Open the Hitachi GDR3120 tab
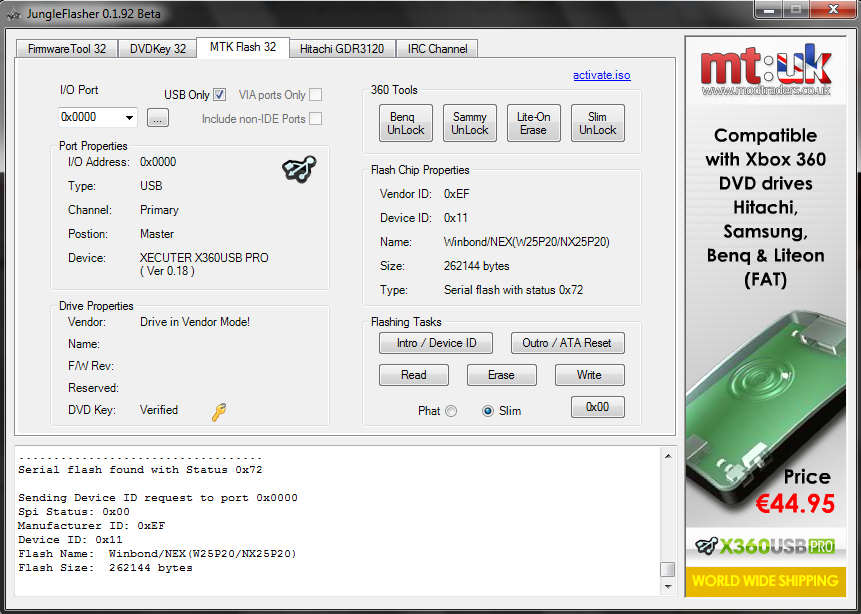Image resolution: width=861 pixels, height=614 pixels. (x=342, y=49)
